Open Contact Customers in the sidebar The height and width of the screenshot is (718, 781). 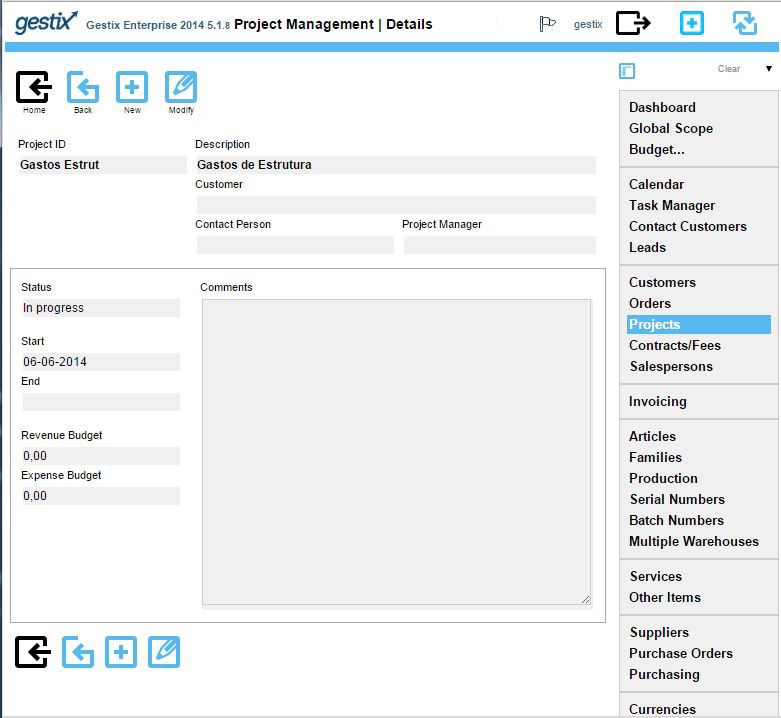point(687,226)
